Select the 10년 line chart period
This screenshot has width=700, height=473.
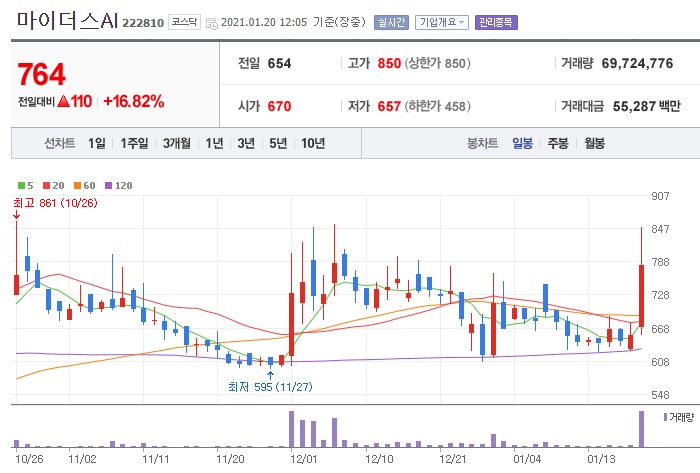tap(312, 143)
